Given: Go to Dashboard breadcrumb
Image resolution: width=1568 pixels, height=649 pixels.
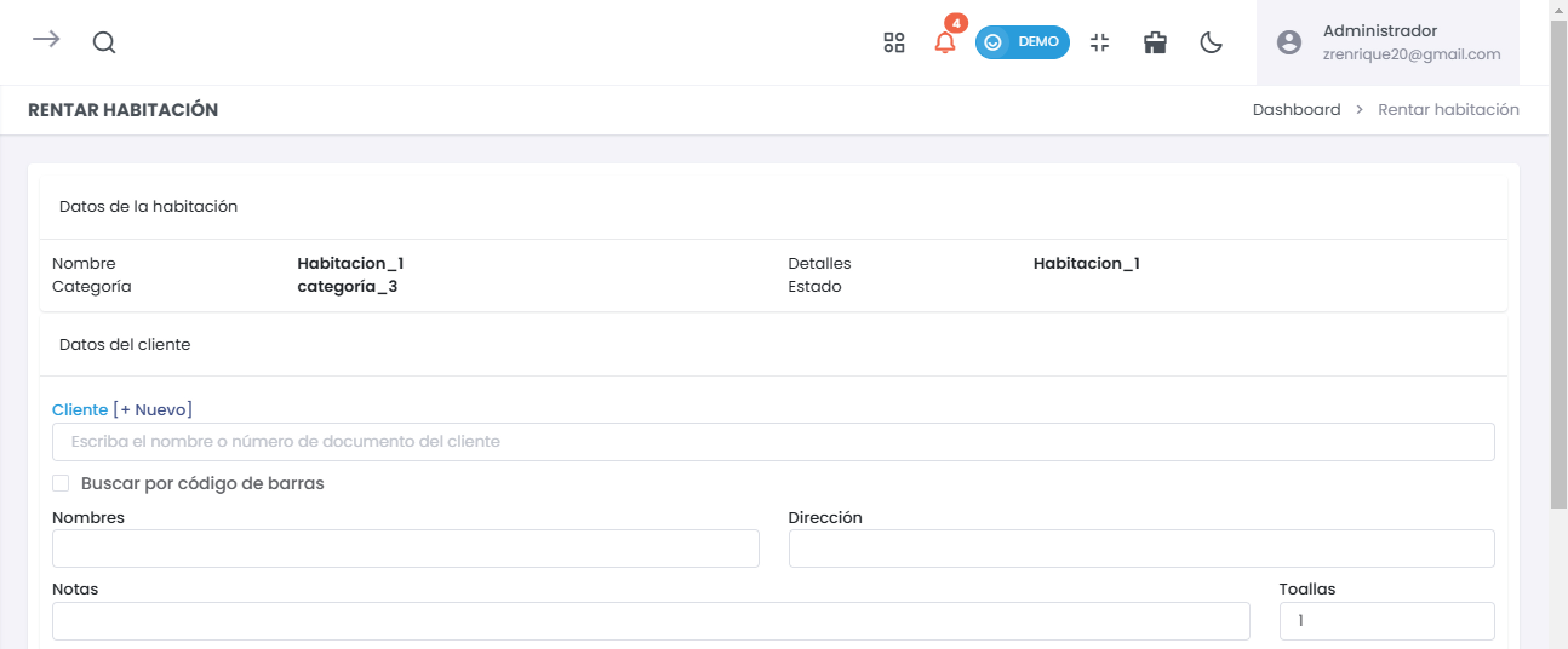Looking at the screenshot, I should pos(1296,109).
